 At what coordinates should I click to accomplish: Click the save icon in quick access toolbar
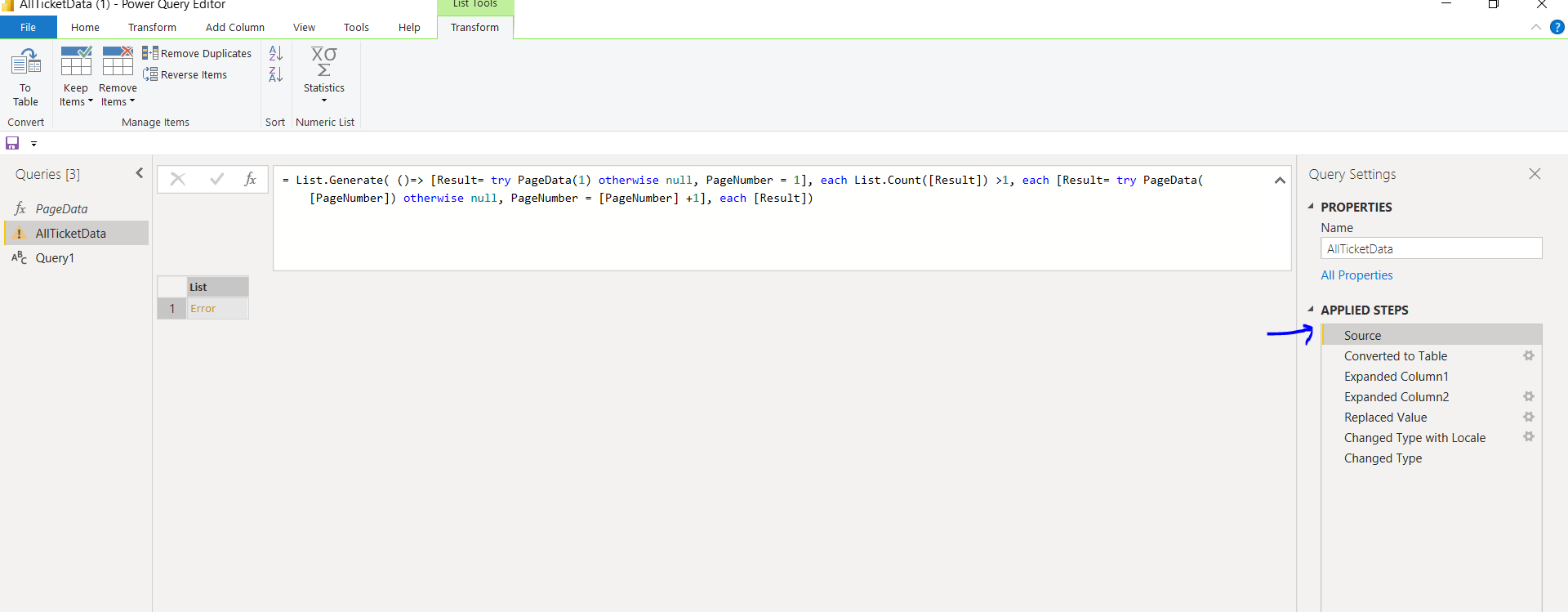click(x=12, y=143)
